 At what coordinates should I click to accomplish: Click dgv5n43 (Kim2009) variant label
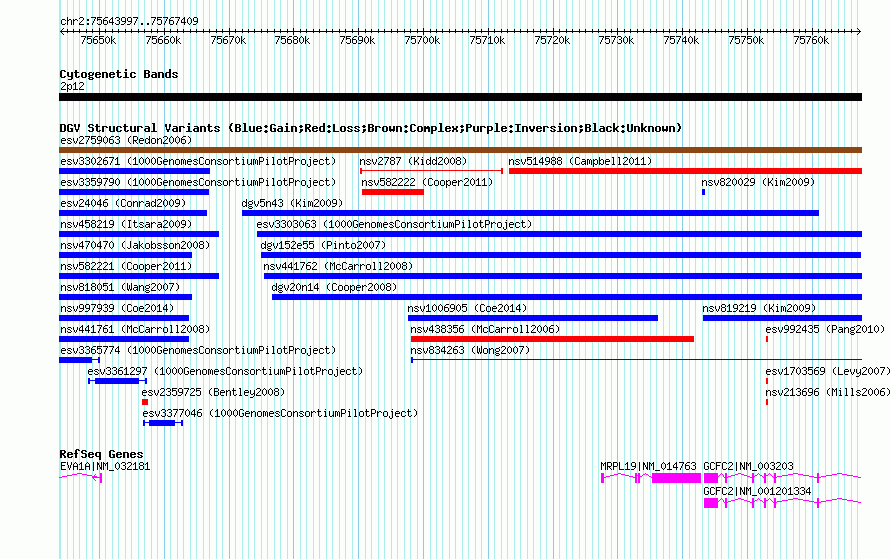tap(292, 203)
